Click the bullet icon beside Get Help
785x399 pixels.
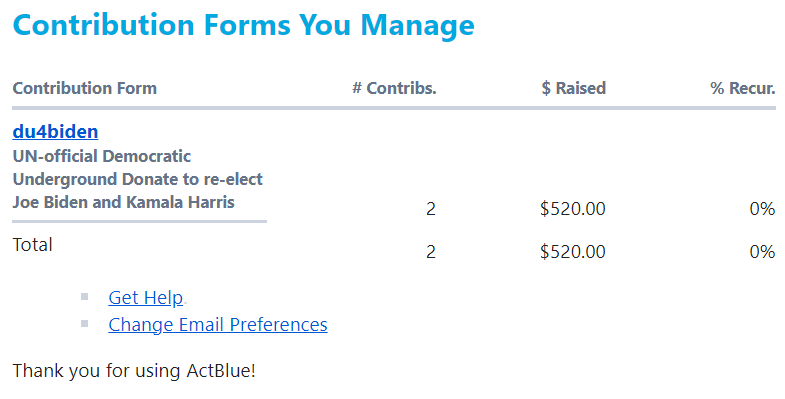click(85, 297)
